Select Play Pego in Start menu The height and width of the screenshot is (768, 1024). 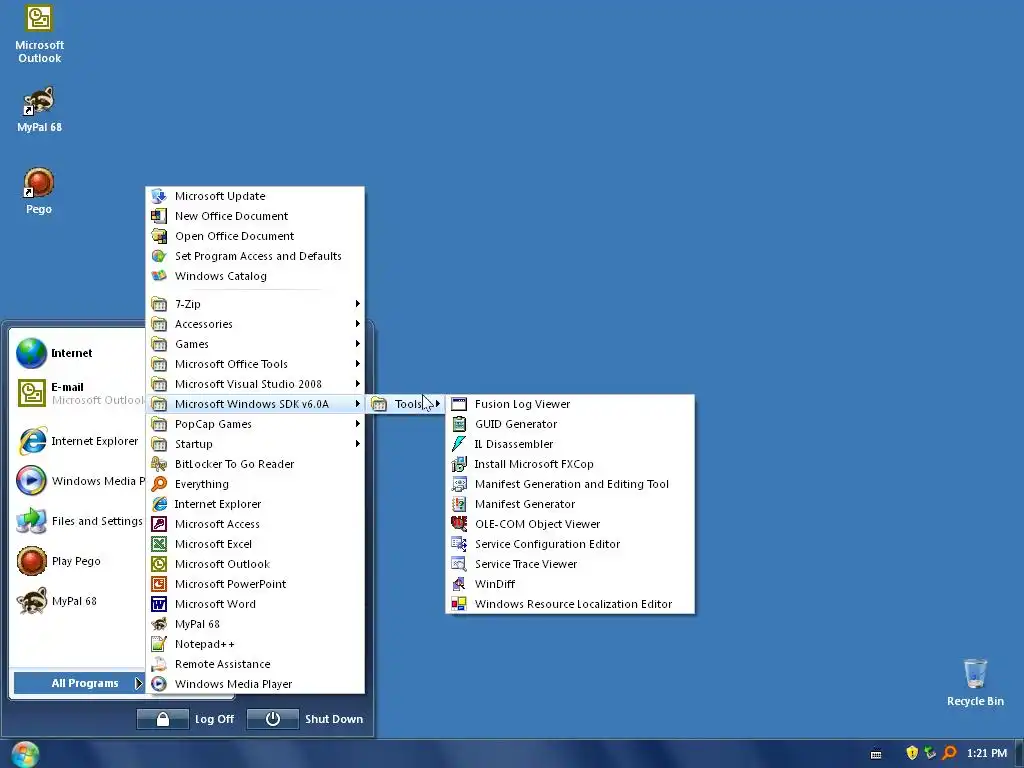pos(77,562)
